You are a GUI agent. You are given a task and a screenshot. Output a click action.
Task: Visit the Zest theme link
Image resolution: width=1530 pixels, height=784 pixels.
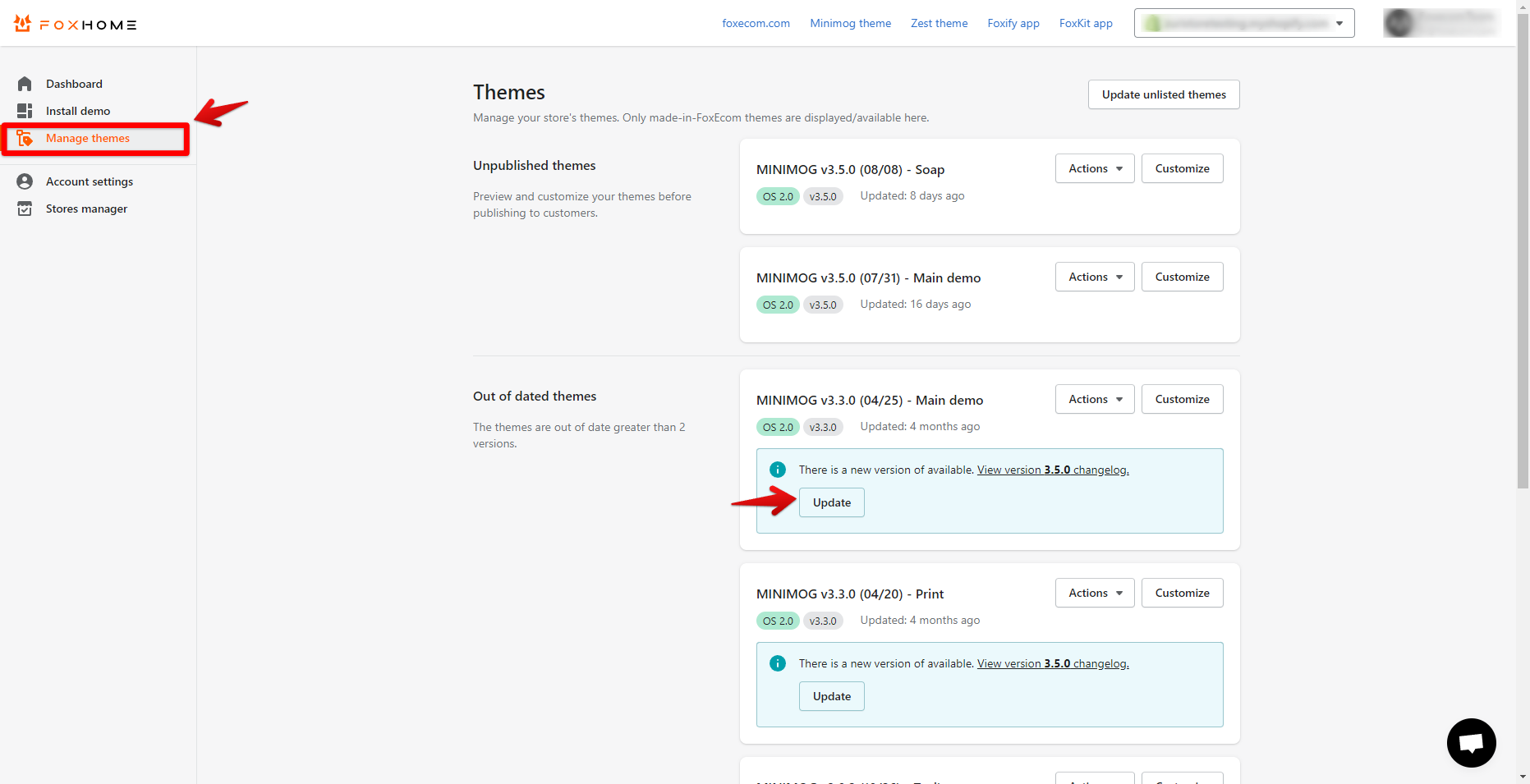click(x=939, y=23)
